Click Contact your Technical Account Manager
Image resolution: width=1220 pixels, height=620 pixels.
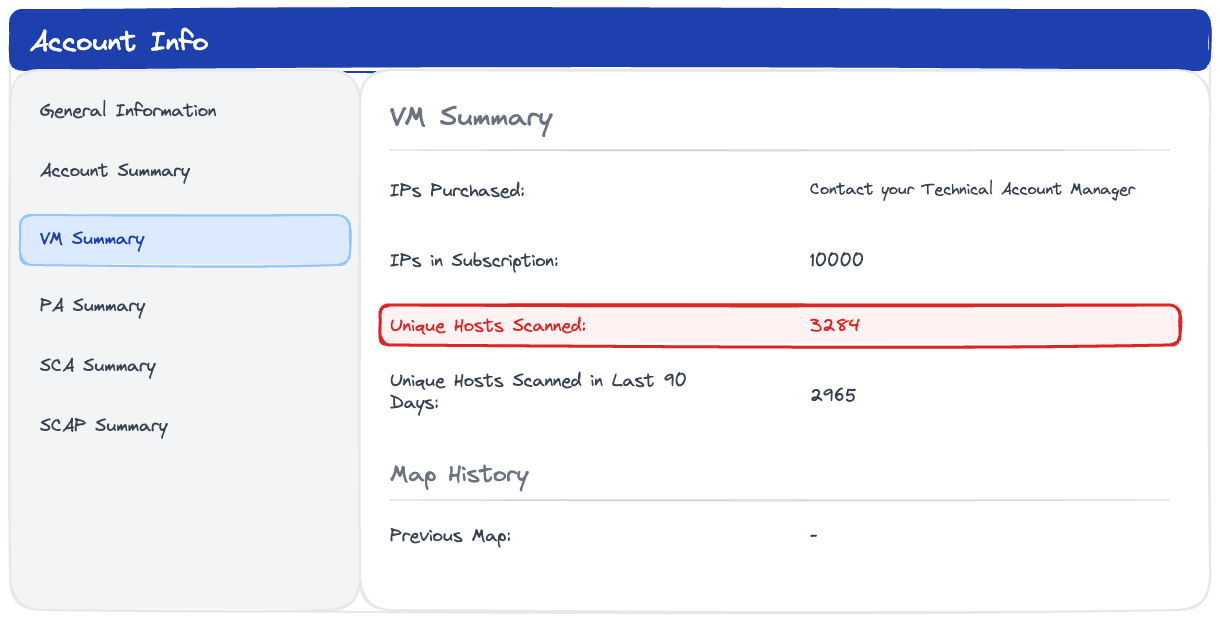point(972,189)
